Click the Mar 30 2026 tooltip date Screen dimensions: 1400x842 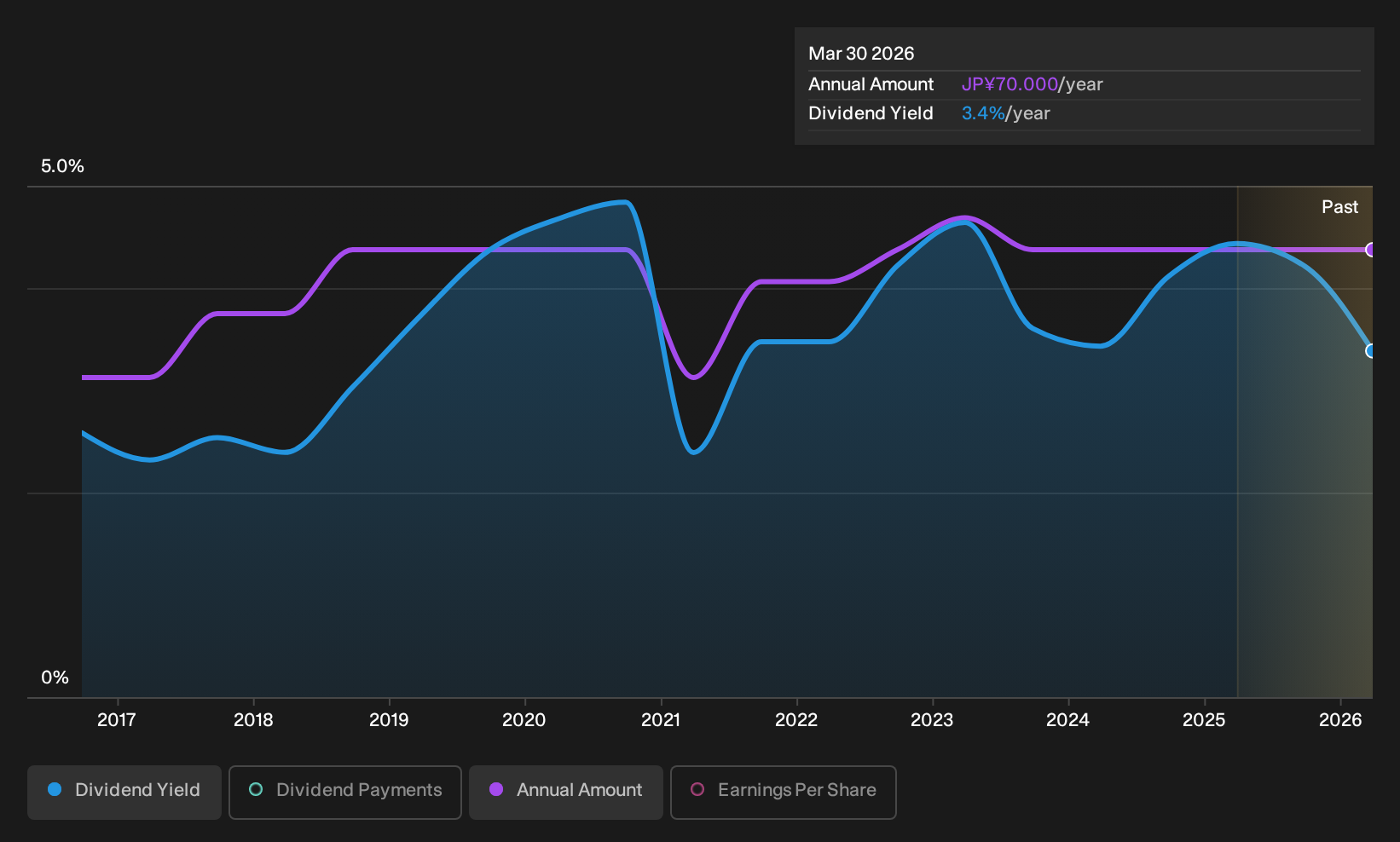click(861, 54)
